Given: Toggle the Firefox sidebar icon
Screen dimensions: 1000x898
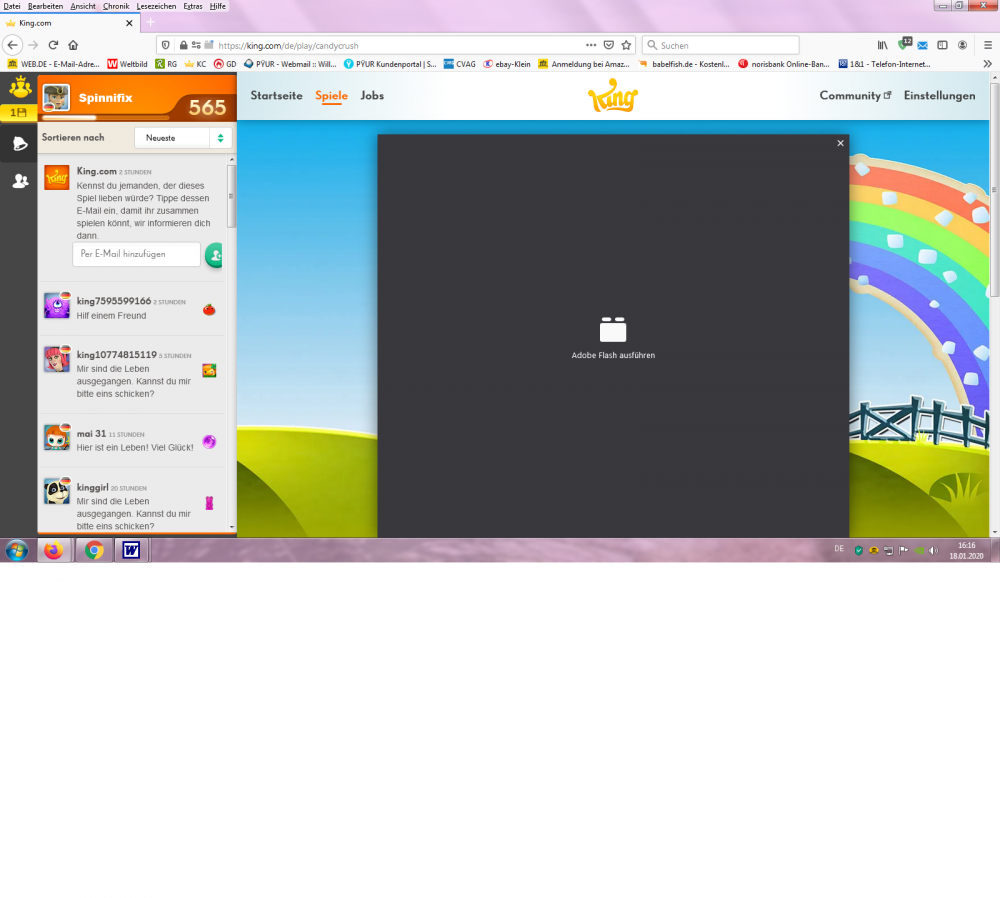Looking at the screenshot, I should click(943, 45).
